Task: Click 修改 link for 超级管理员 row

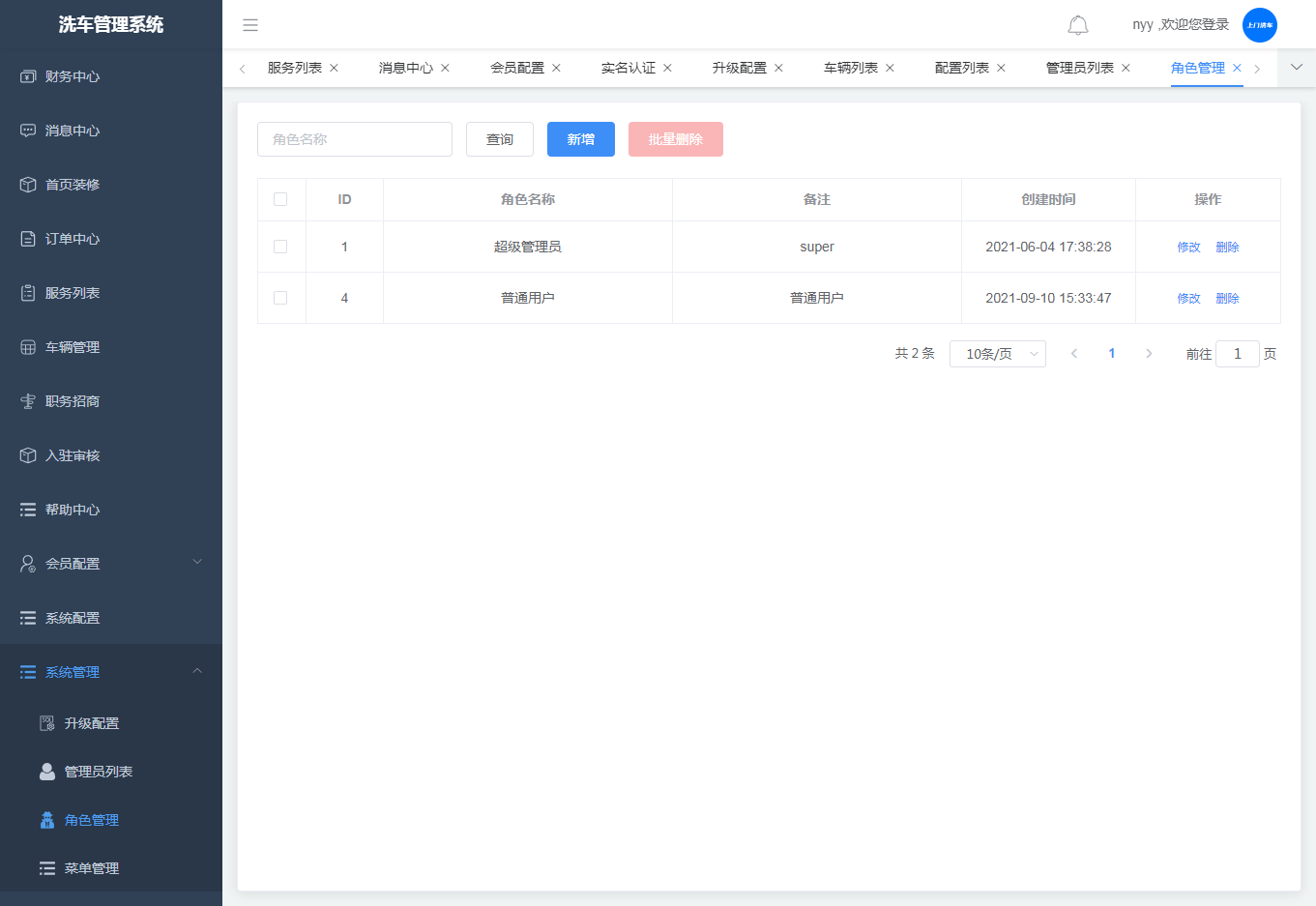Action: 1188,247
